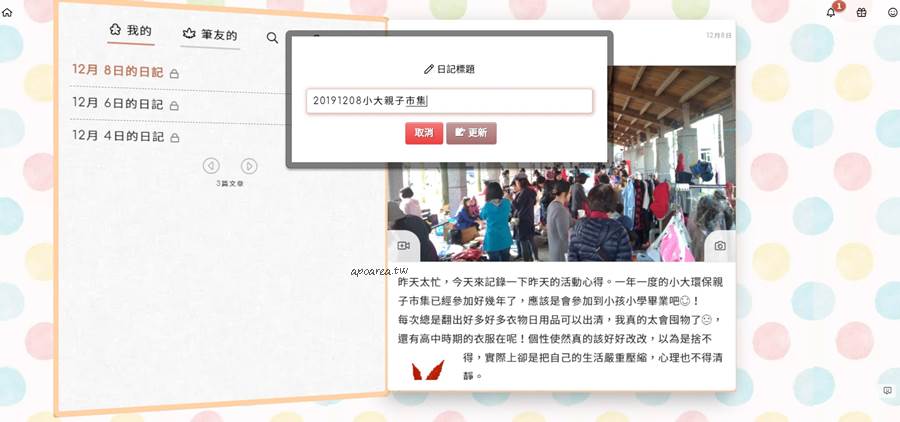Screen dimensions: 900x422
Task: Open the feedback chat icon
Action: 887,391
